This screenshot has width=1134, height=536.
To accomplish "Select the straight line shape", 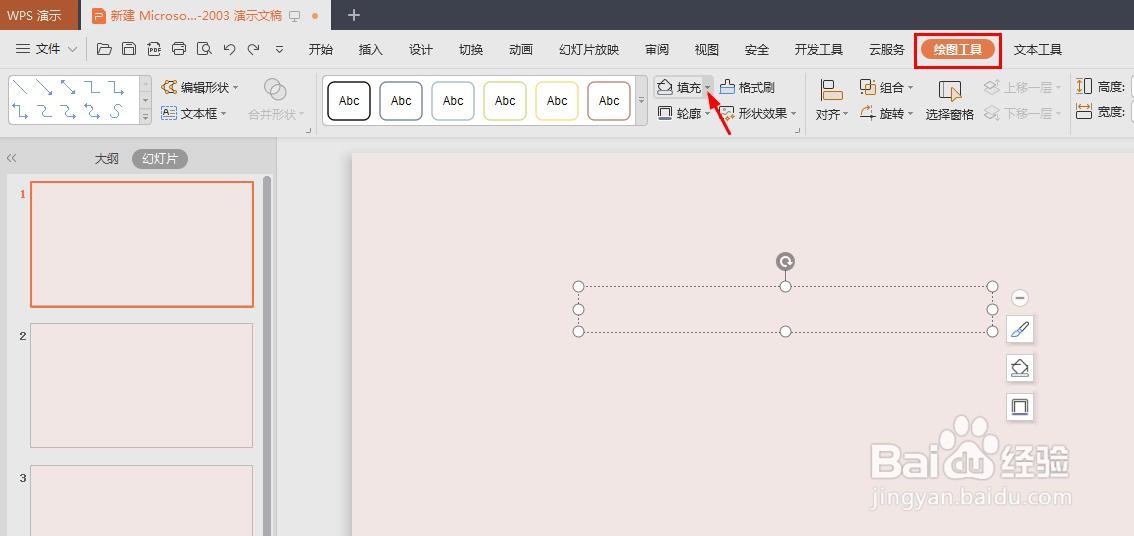I will click(21, 88).
